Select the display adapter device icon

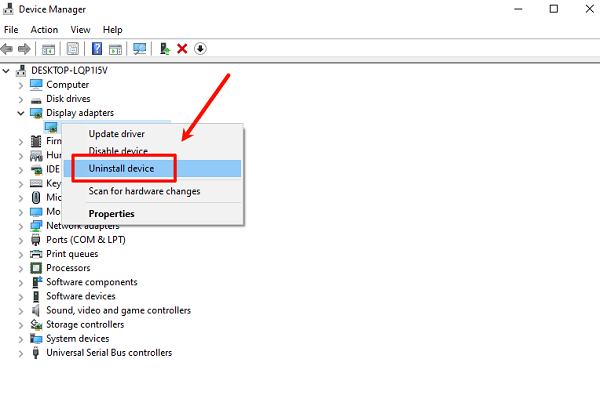51,127
